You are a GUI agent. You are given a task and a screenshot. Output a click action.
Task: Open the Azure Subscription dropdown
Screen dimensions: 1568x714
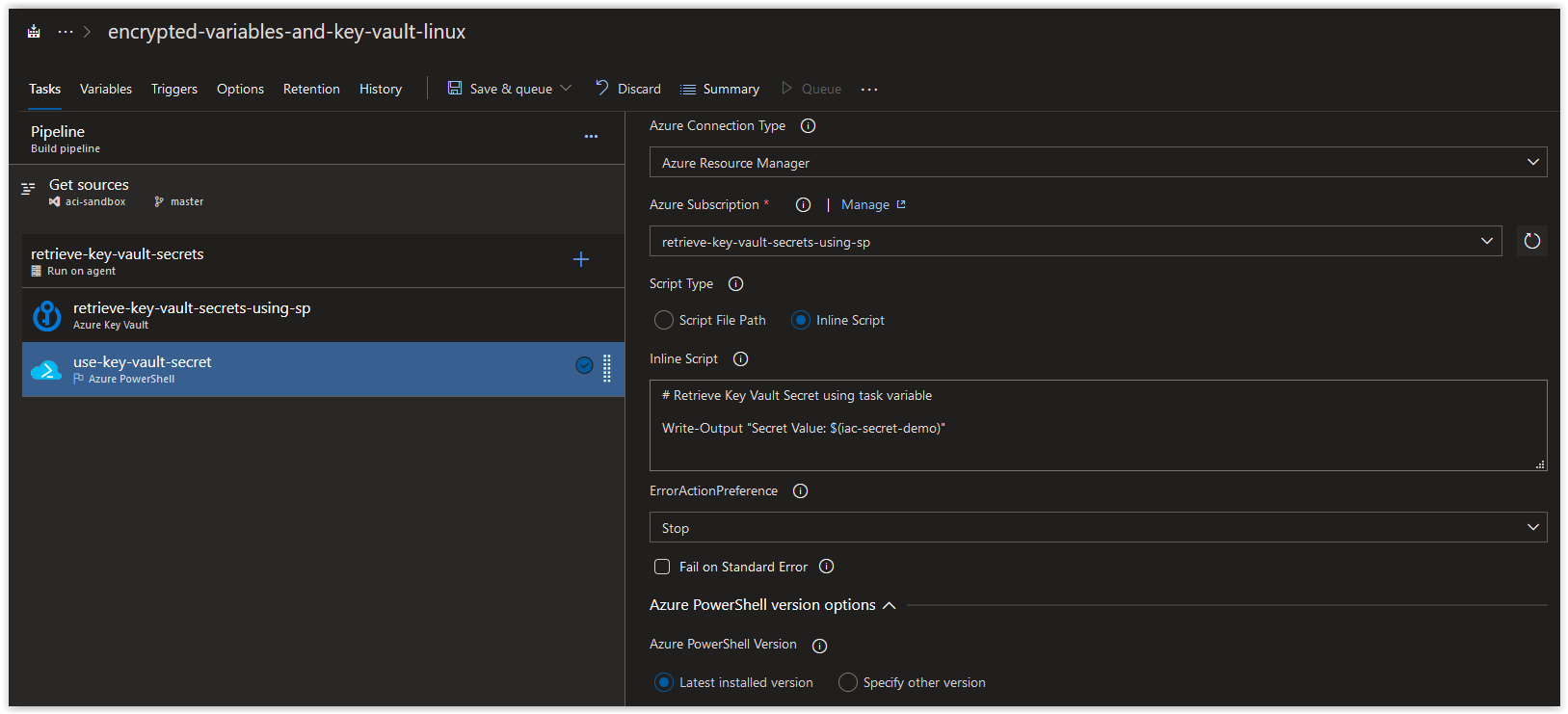click(1076, 241)
